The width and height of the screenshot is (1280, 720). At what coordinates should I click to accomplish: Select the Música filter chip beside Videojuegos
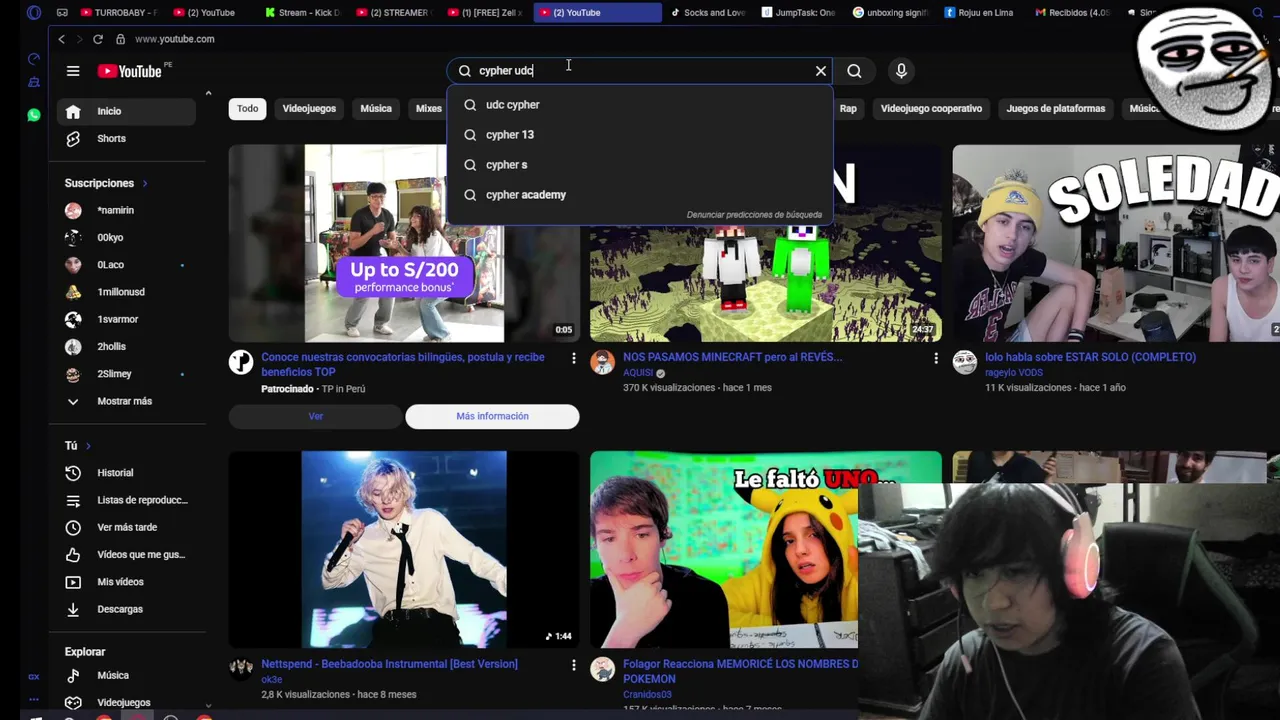(376, 108)
